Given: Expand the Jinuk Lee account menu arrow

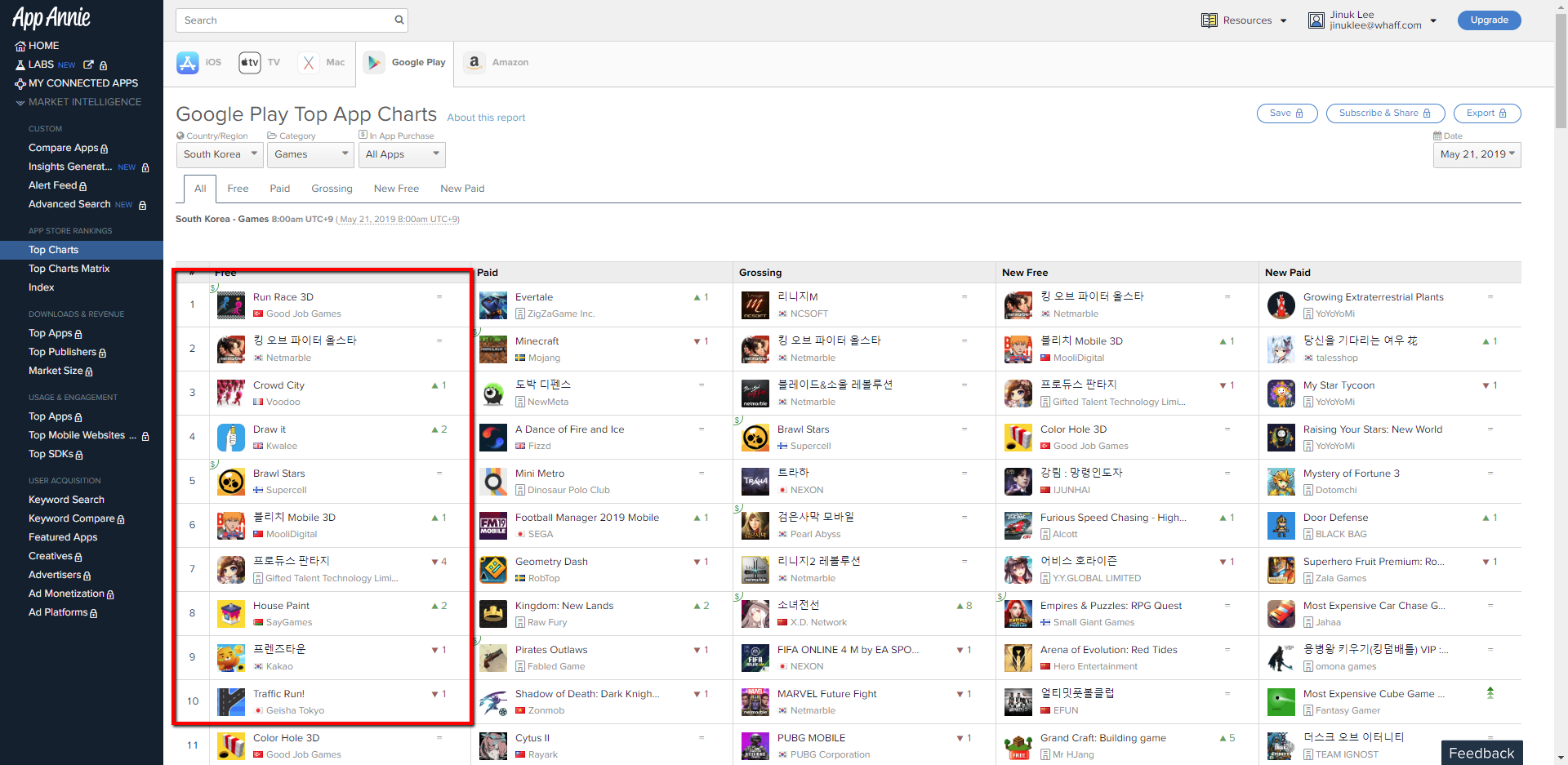Looking at the screenshot, I should pyautogui.click(x=1433, y=21).
